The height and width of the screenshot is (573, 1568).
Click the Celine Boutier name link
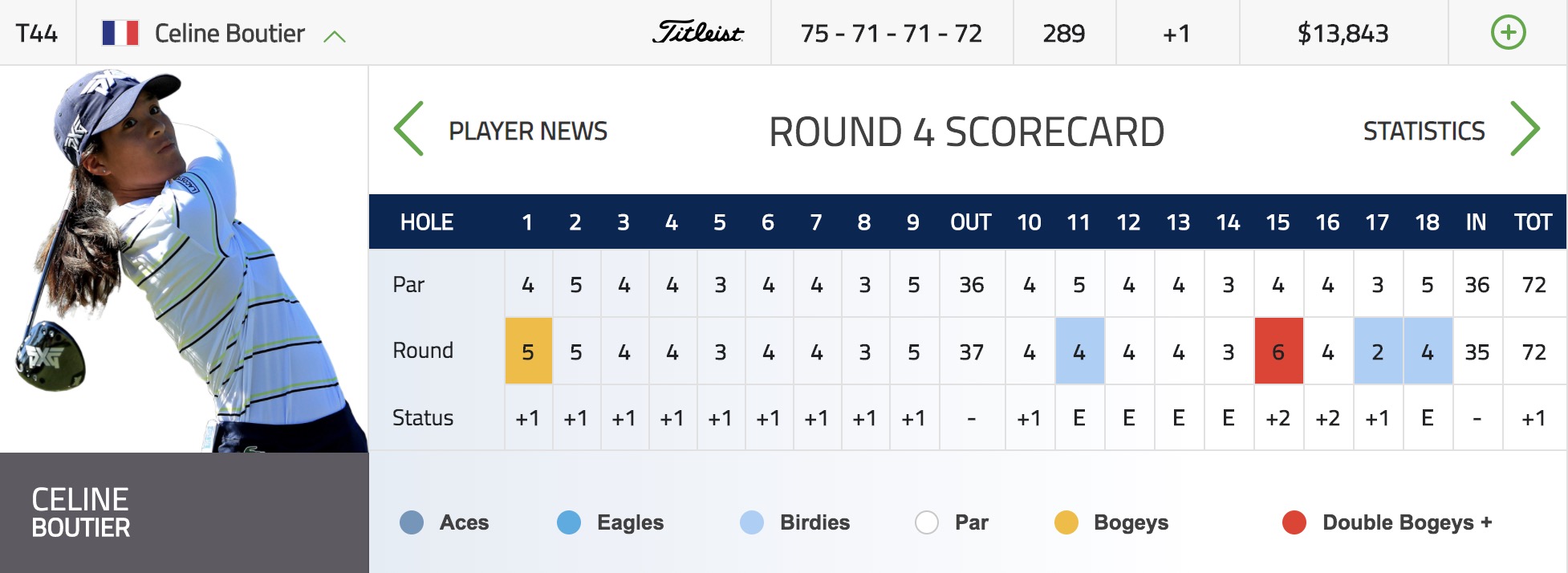click(230, 34)
